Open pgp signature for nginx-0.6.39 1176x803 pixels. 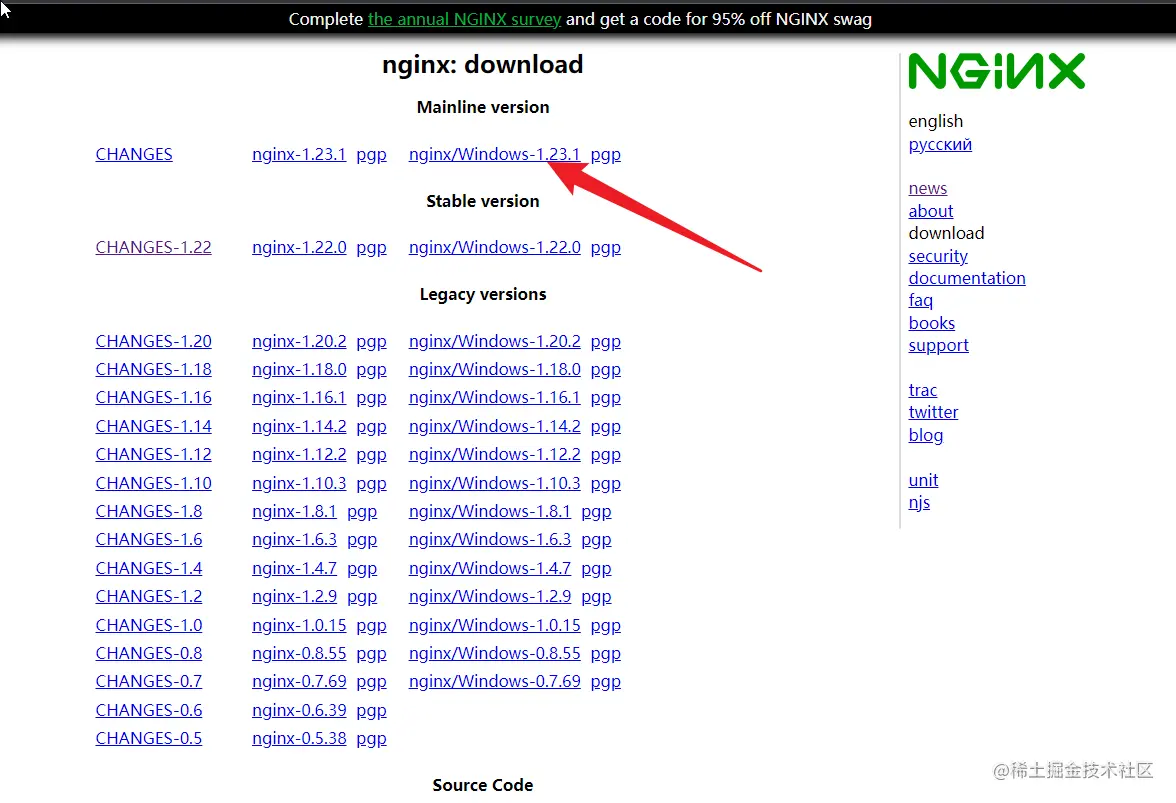coord(371,711)
